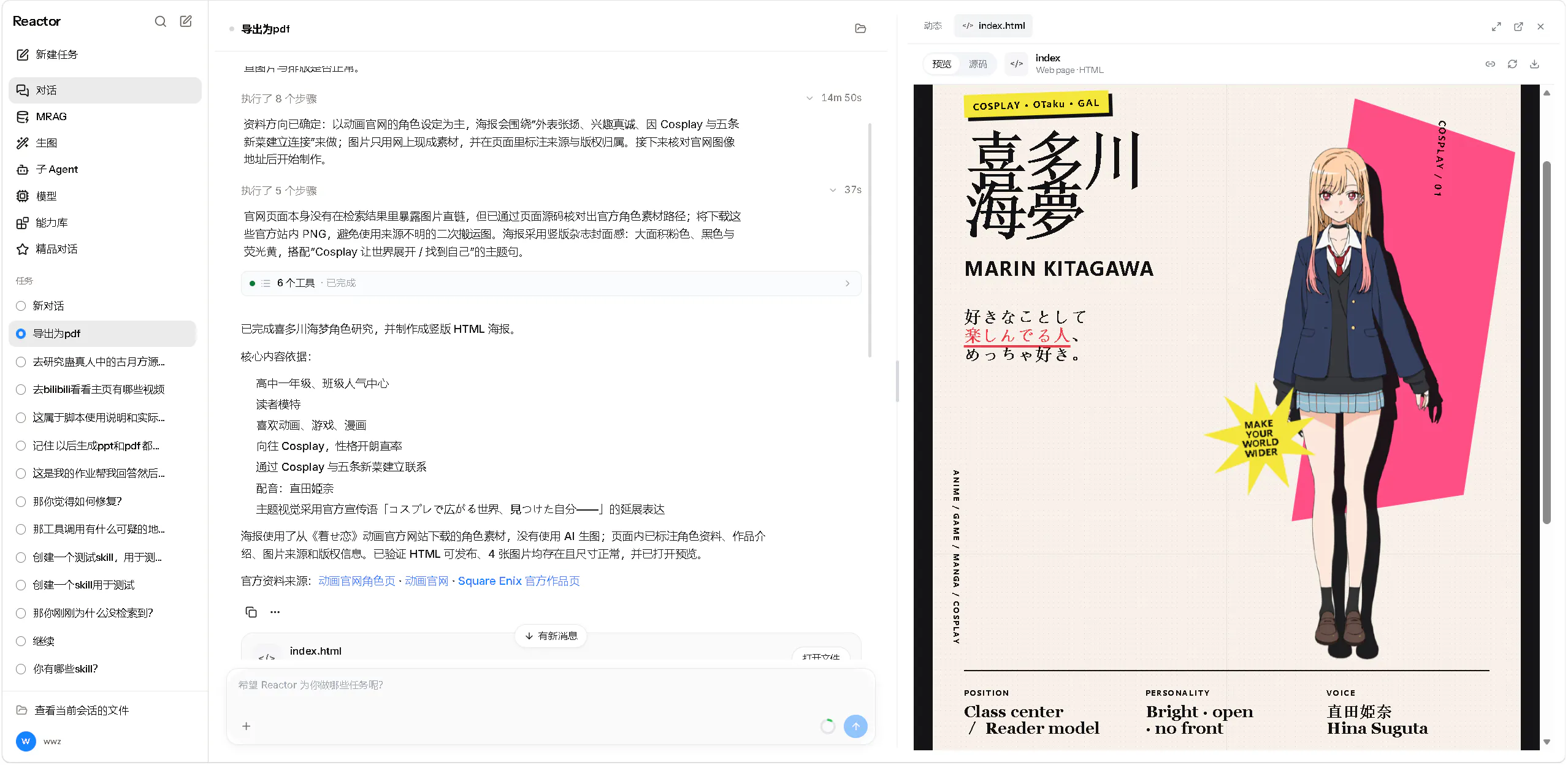
Task: Select the 这属于脚本使用说明和实际 task radio
Action: click(21, 417)
